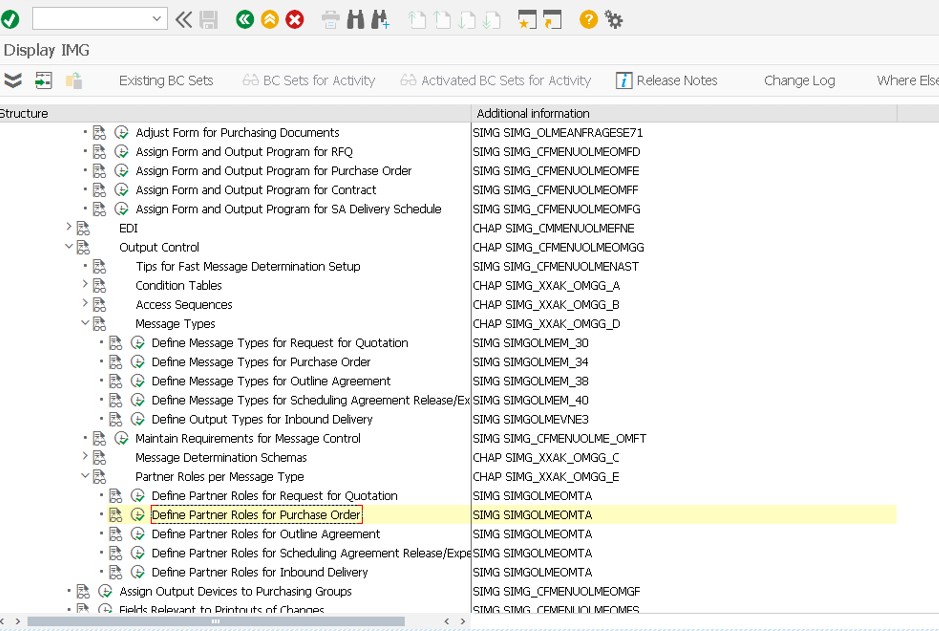Click the Find binoculars icon

pyautogui.click(x=356, y=20)
